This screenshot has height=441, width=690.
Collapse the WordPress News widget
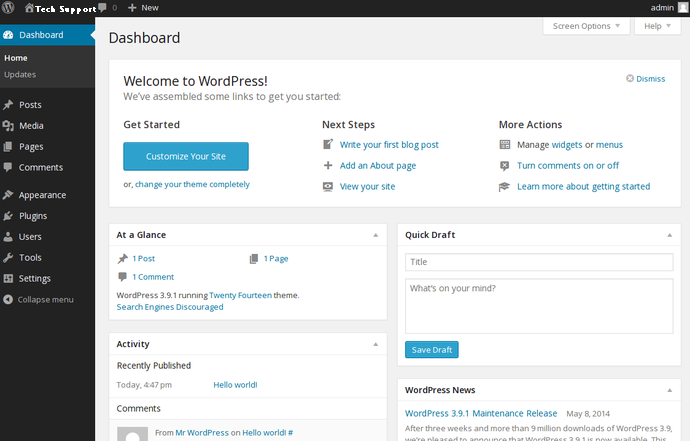(669, 390)
